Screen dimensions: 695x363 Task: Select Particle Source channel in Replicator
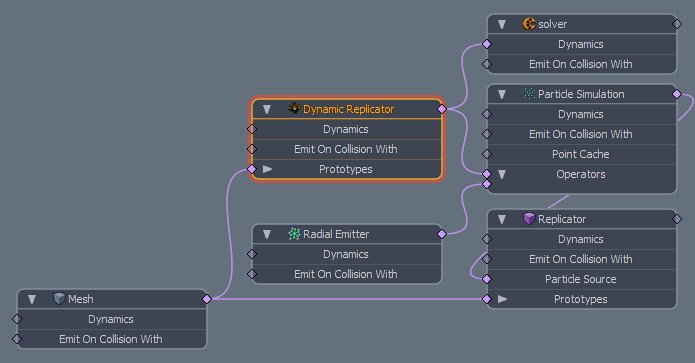(x=582, y=279)
